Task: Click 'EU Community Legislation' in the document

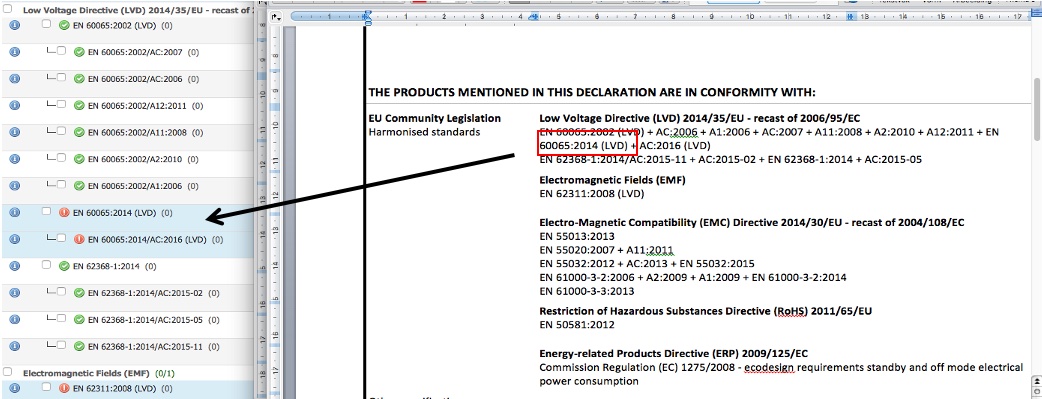Action: pyautogui.click(x=435, y=118)
